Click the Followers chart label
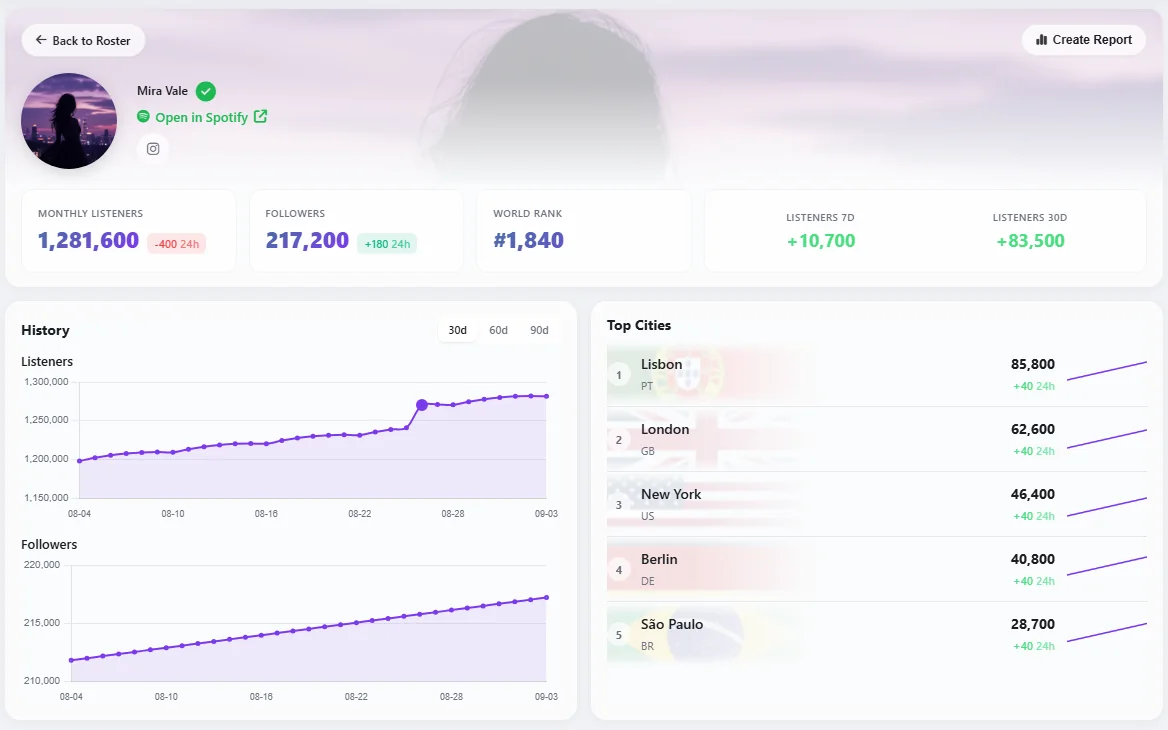The image size is (1168, 730). click(49, 545)
